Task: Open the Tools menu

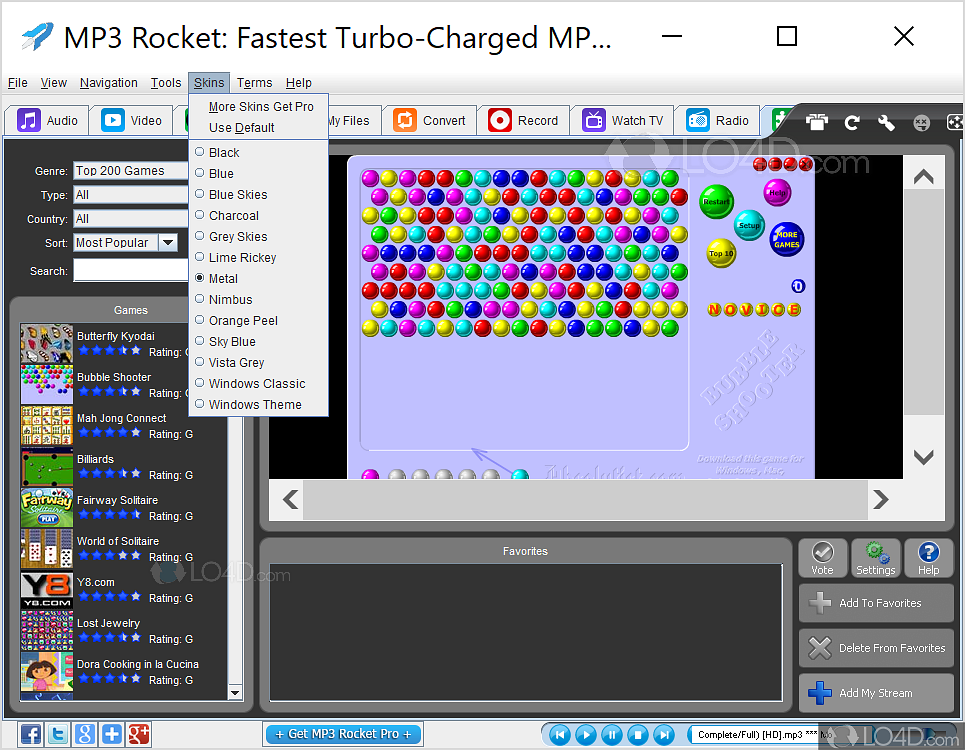Action: 166,83
